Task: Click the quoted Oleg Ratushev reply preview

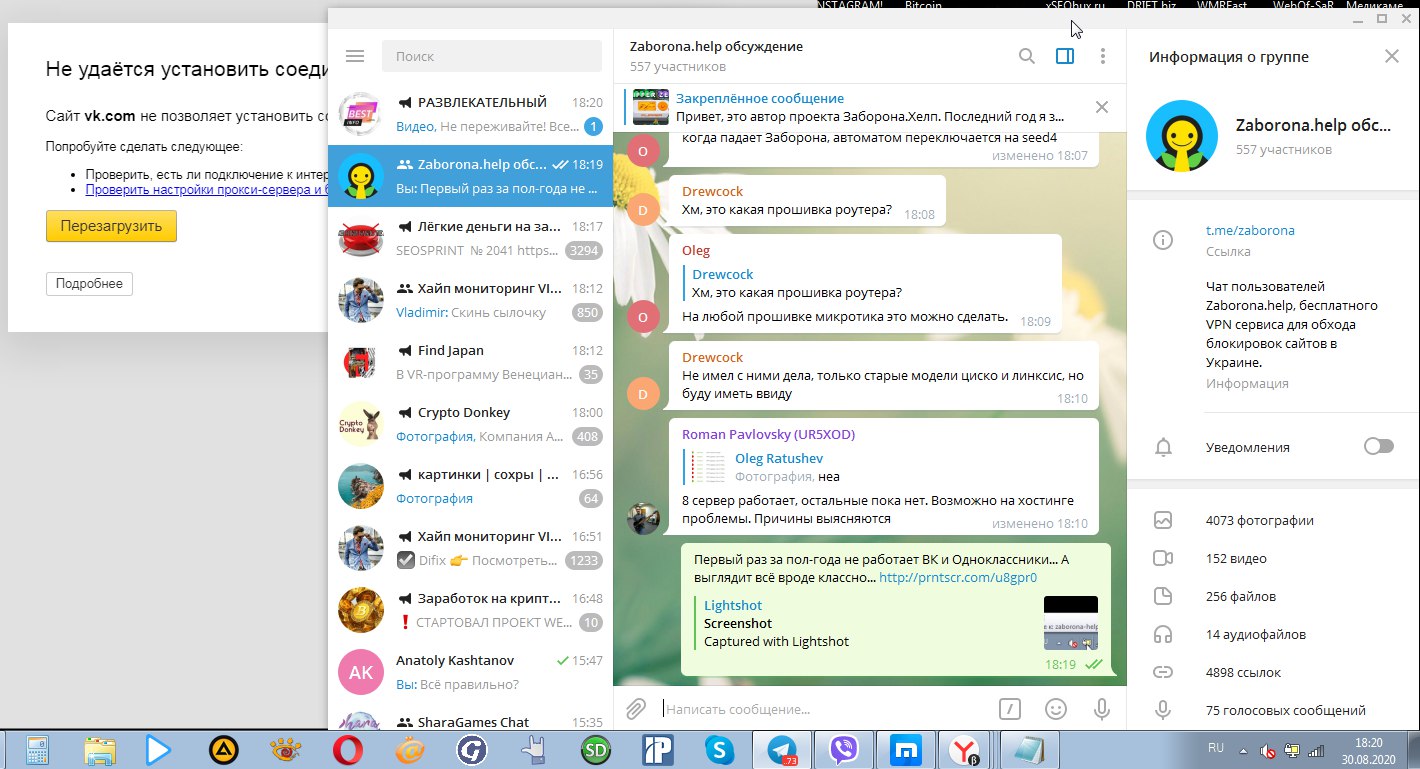Action: 760,467
